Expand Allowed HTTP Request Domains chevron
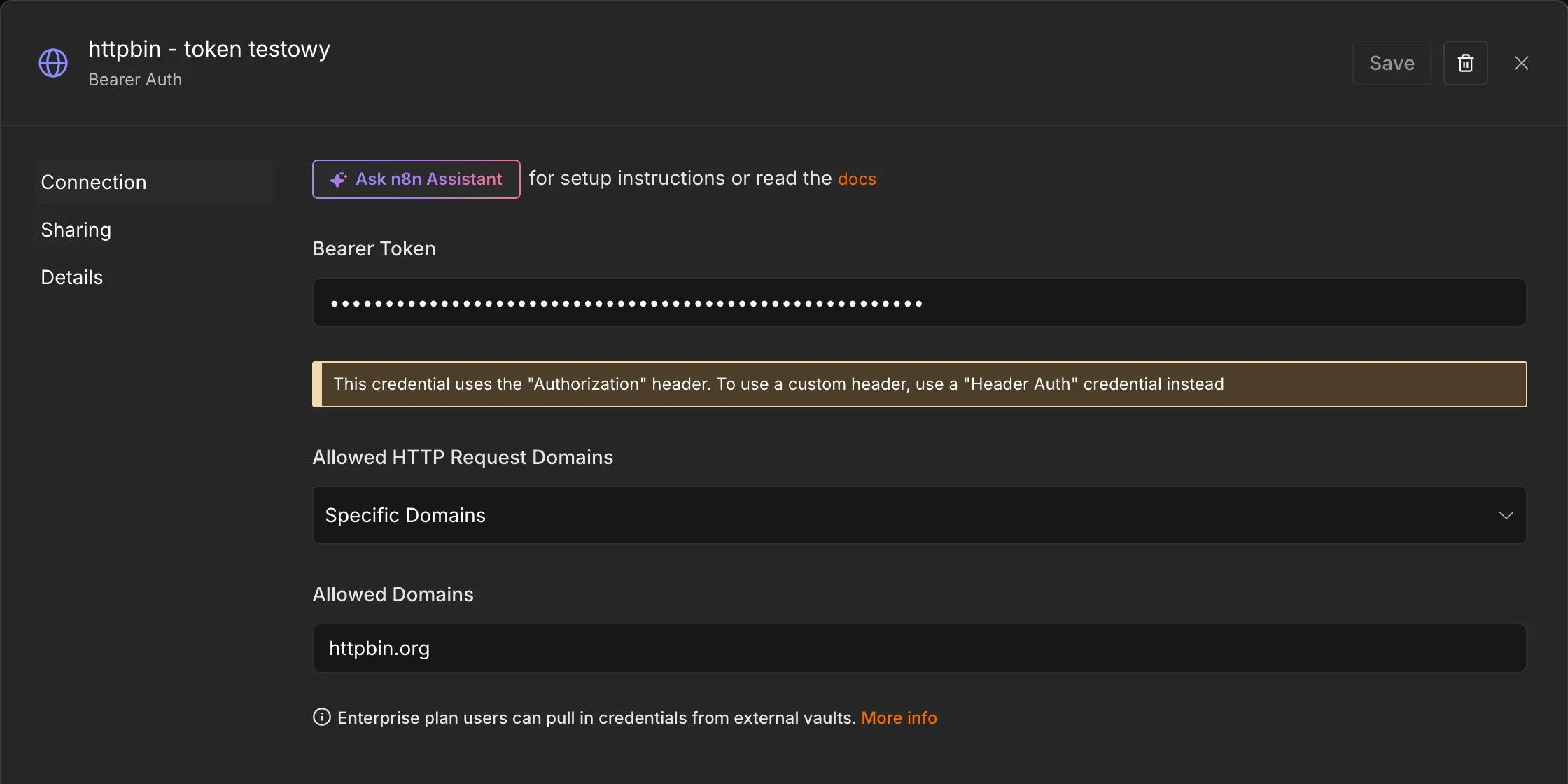 pyautogui.click(x=1506, y=515)
